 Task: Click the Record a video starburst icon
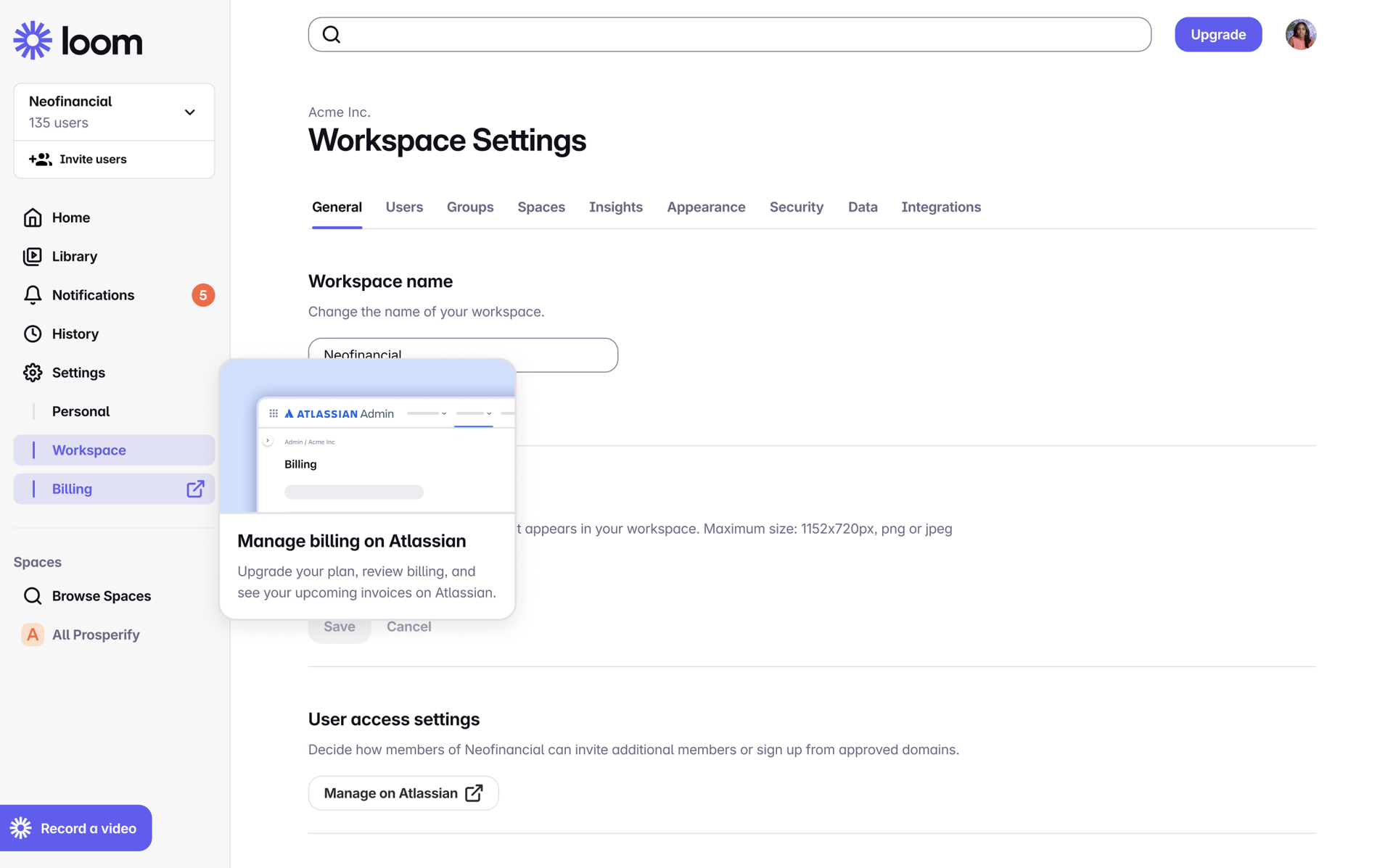click(x=21, y=827)
